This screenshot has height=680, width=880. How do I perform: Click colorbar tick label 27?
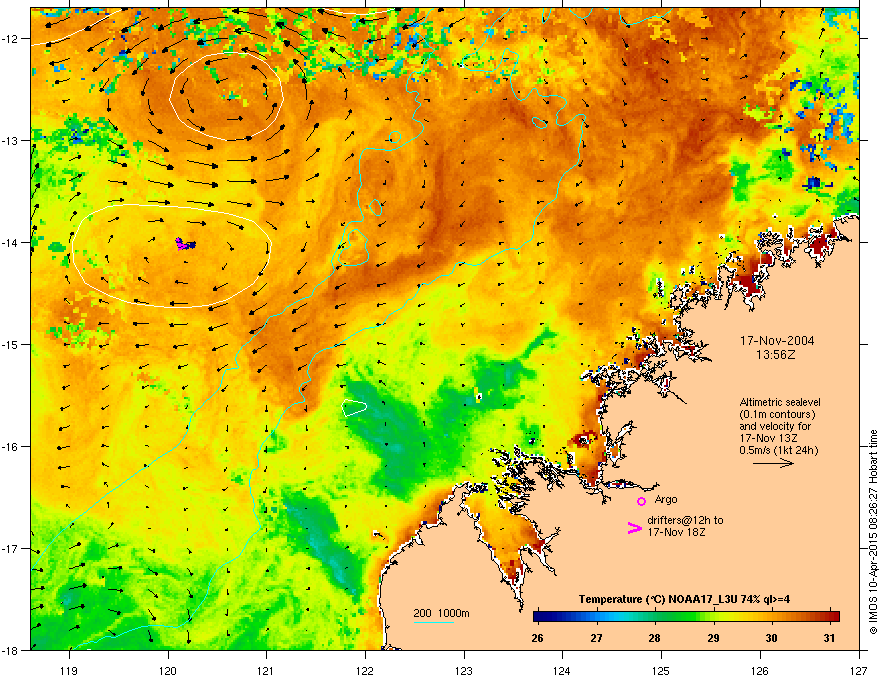click(x=596, y=638)
